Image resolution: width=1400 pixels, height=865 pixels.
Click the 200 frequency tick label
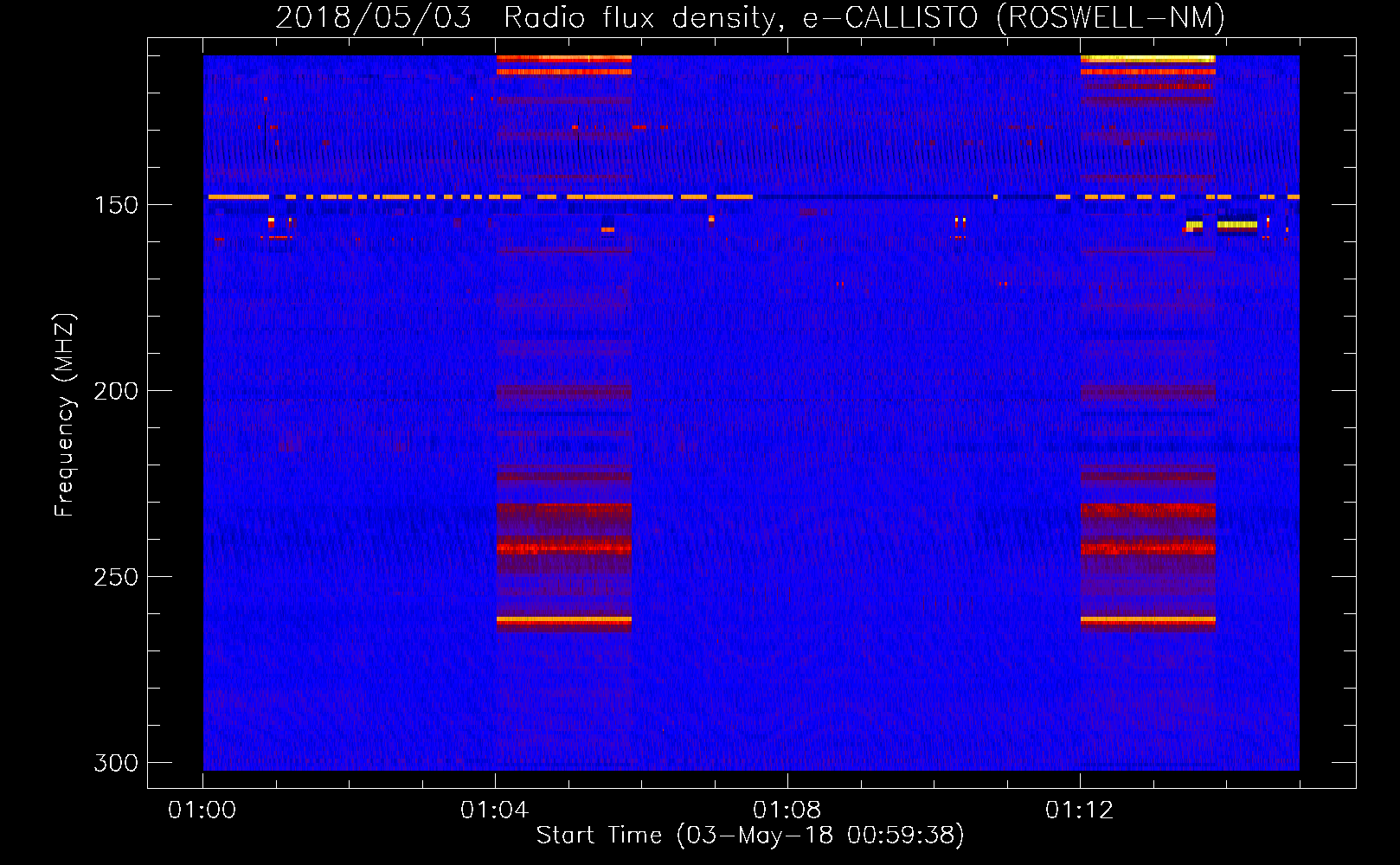tap(116, 391)
